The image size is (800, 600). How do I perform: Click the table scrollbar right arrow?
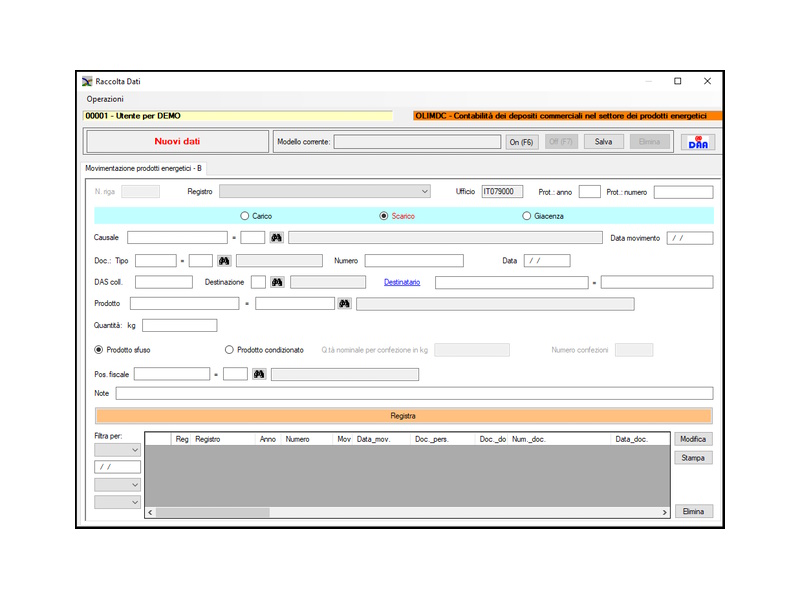664,512
